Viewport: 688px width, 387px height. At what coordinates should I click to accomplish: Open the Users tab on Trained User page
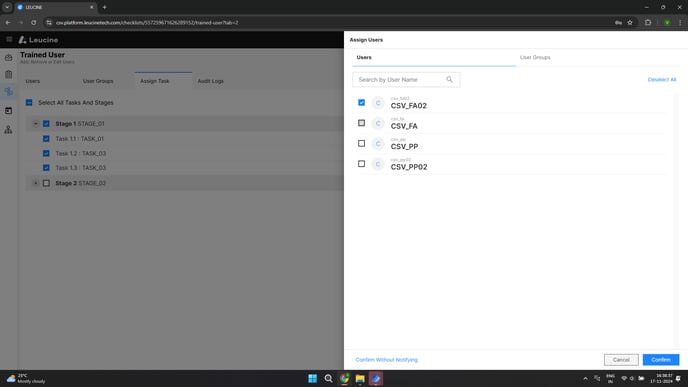(32, 81)
